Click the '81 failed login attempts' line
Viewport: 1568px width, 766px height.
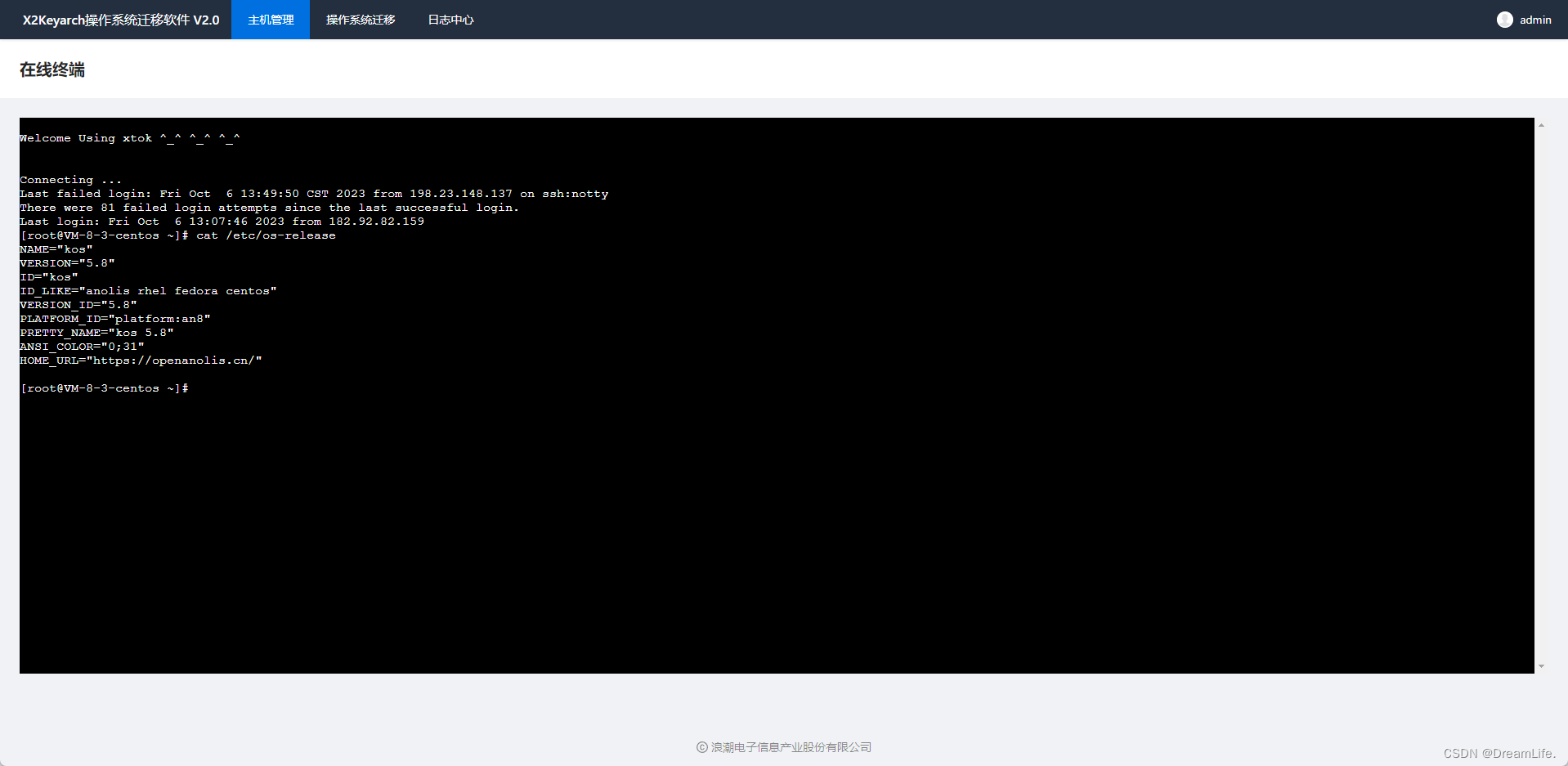tap(270, 208)
